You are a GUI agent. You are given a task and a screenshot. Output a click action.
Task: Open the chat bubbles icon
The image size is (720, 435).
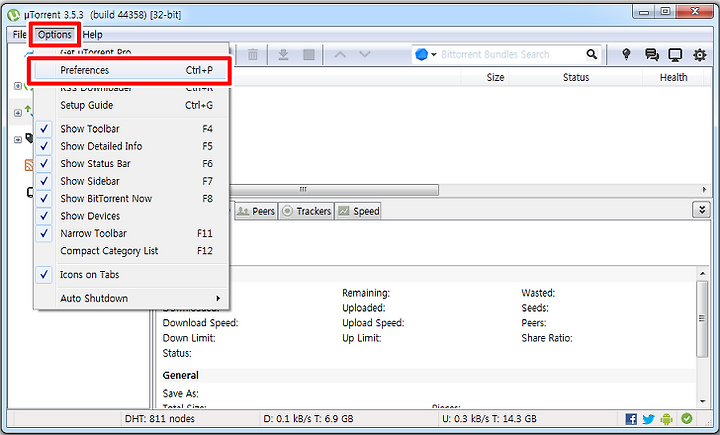(x=652, y=55)
